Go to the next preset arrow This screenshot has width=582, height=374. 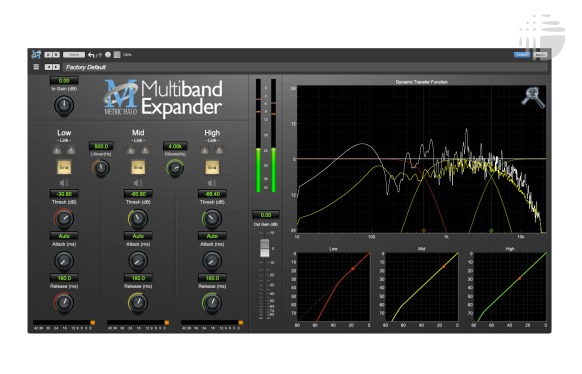click(x=56, y=67)
